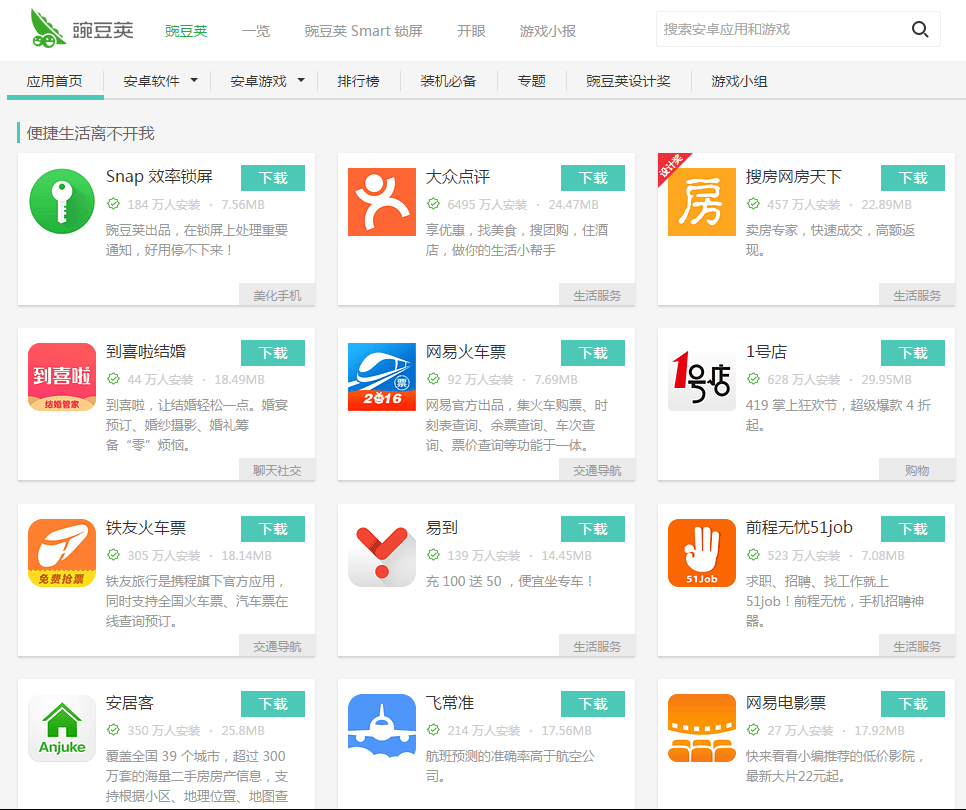Download 飞常准
This screenshot has width=966, height=810.
tap(593, 704)
